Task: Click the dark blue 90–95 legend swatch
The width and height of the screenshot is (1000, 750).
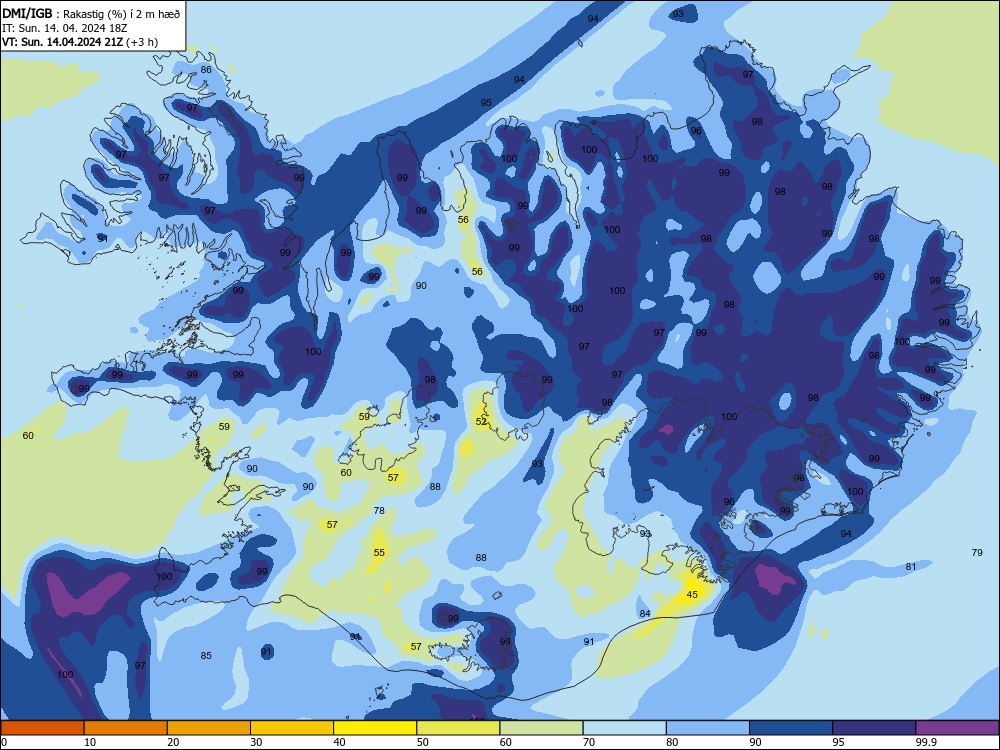Action: pyautogui.click(x=791, y=728)
